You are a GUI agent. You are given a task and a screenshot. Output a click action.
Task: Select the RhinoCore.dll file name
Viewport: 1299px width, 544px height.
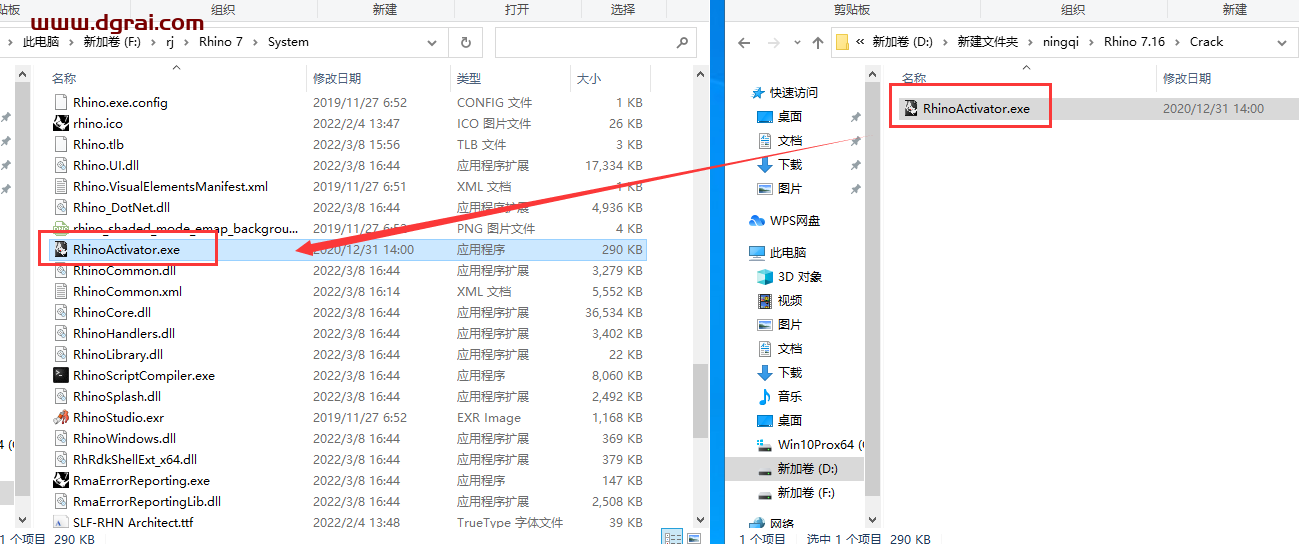(112, 312)
